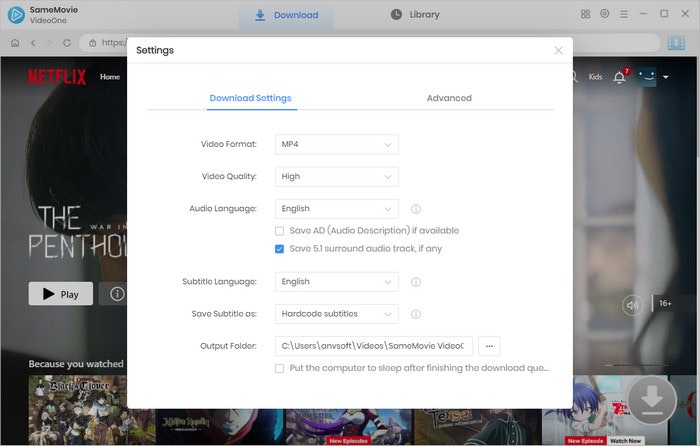
Task: Click the Netflix logo
Action: click(57, 77)
